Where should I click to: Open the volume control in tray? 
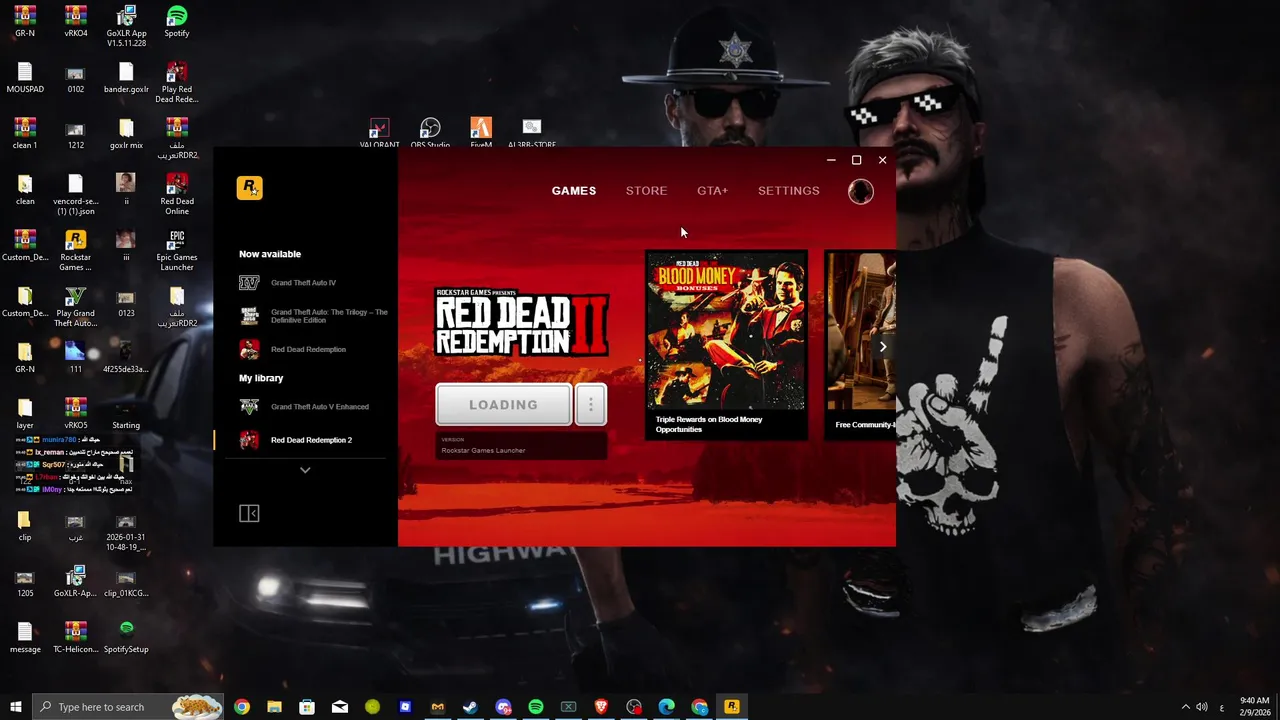click(1202, 707)
